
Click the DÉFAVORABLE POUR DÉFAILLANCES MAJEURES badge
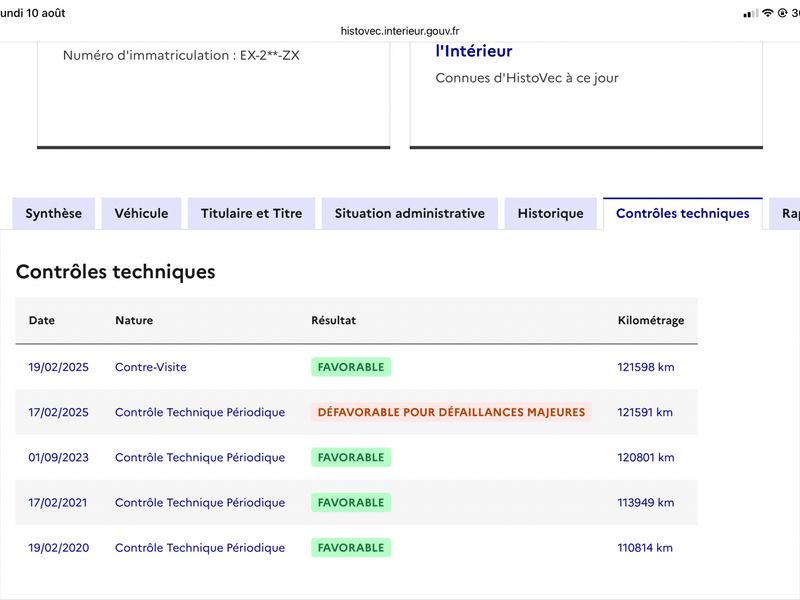click(x=452, y=412)
